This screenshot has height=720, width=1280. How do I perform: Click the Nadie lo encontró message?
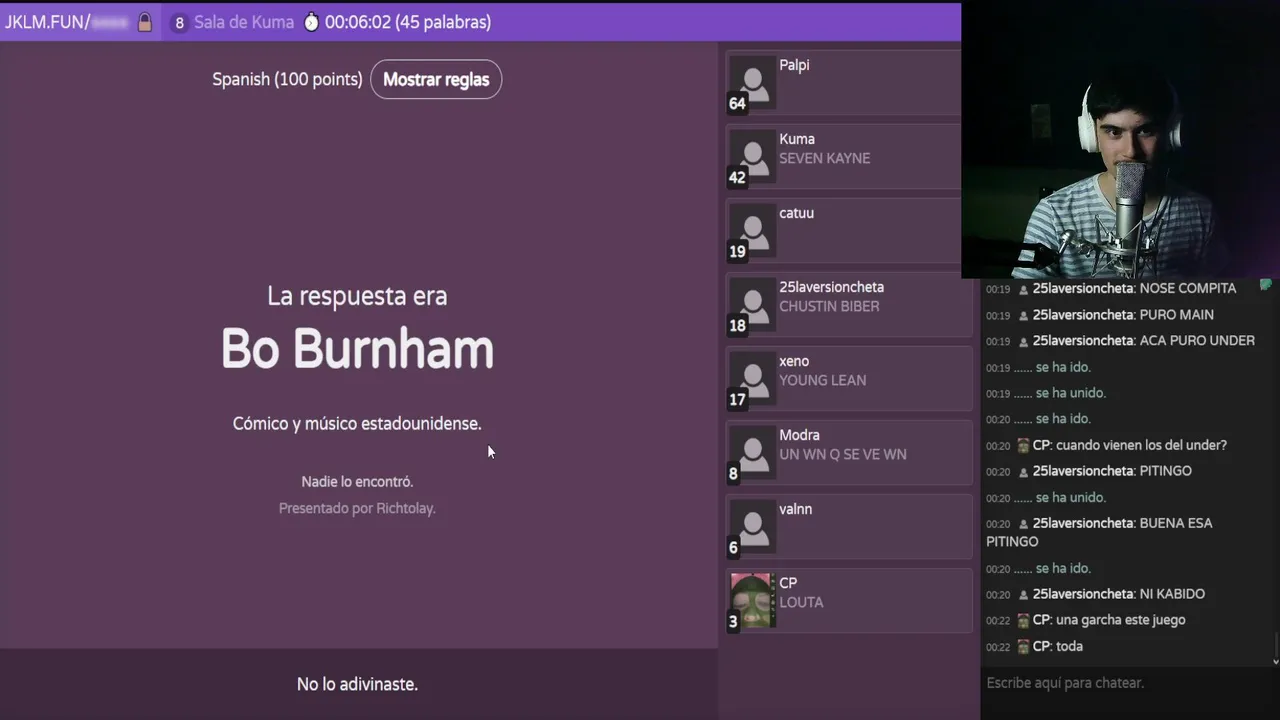point(357,482)
